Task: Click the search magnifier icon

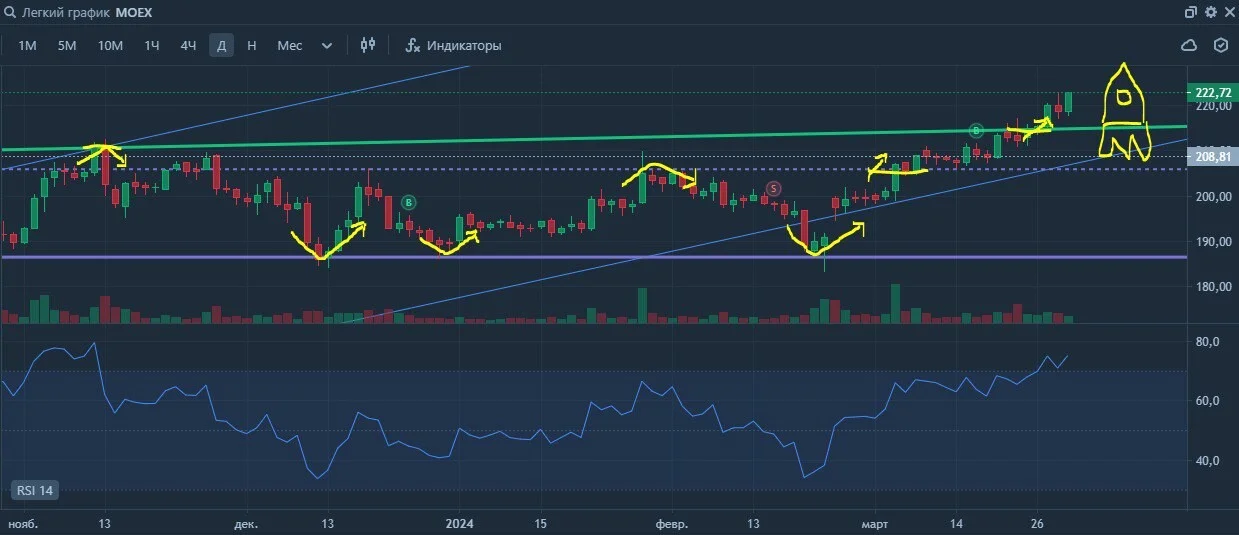Action: (x=11, y=12)
